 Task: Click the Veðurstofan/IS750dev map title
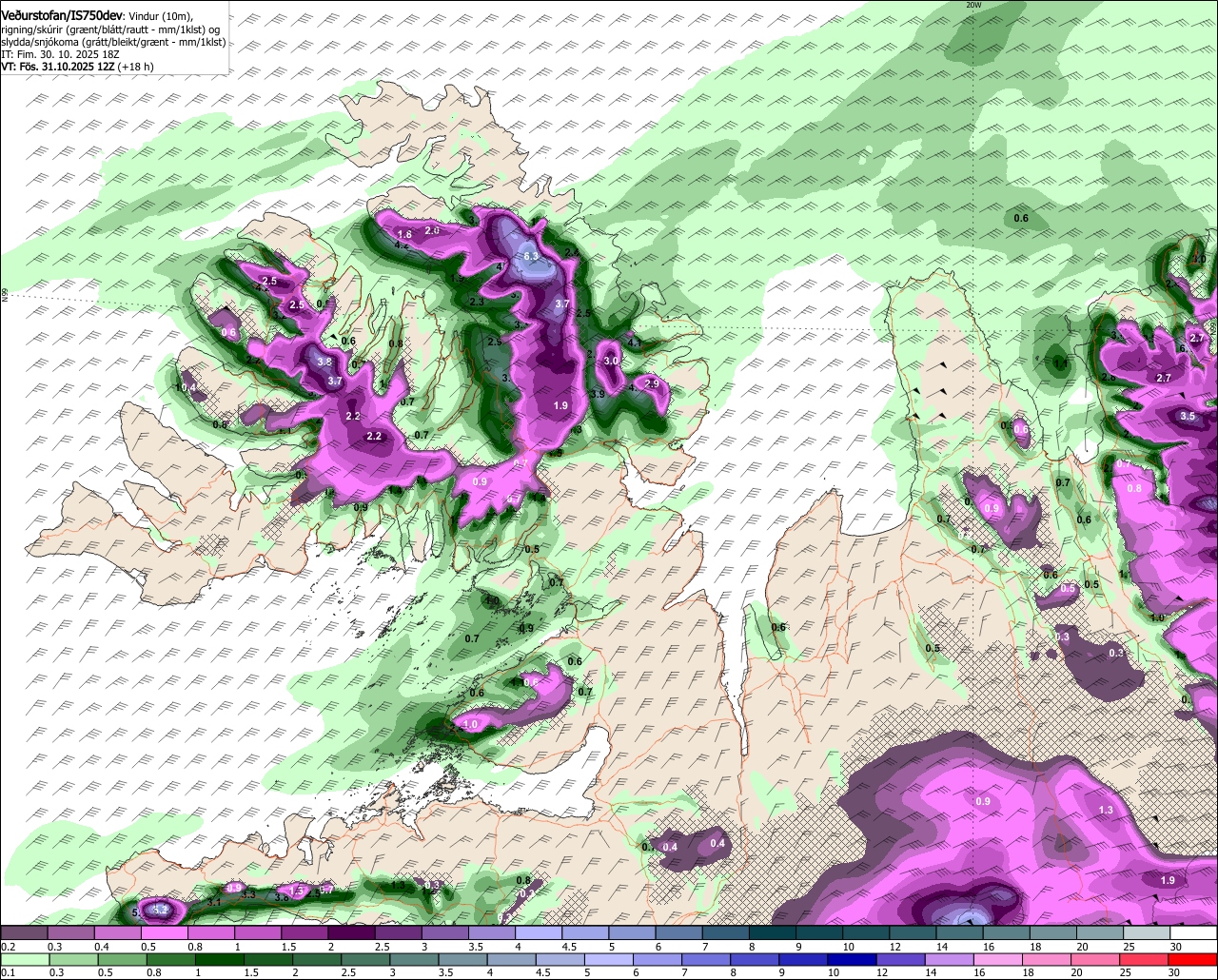[x=62, y=14]
